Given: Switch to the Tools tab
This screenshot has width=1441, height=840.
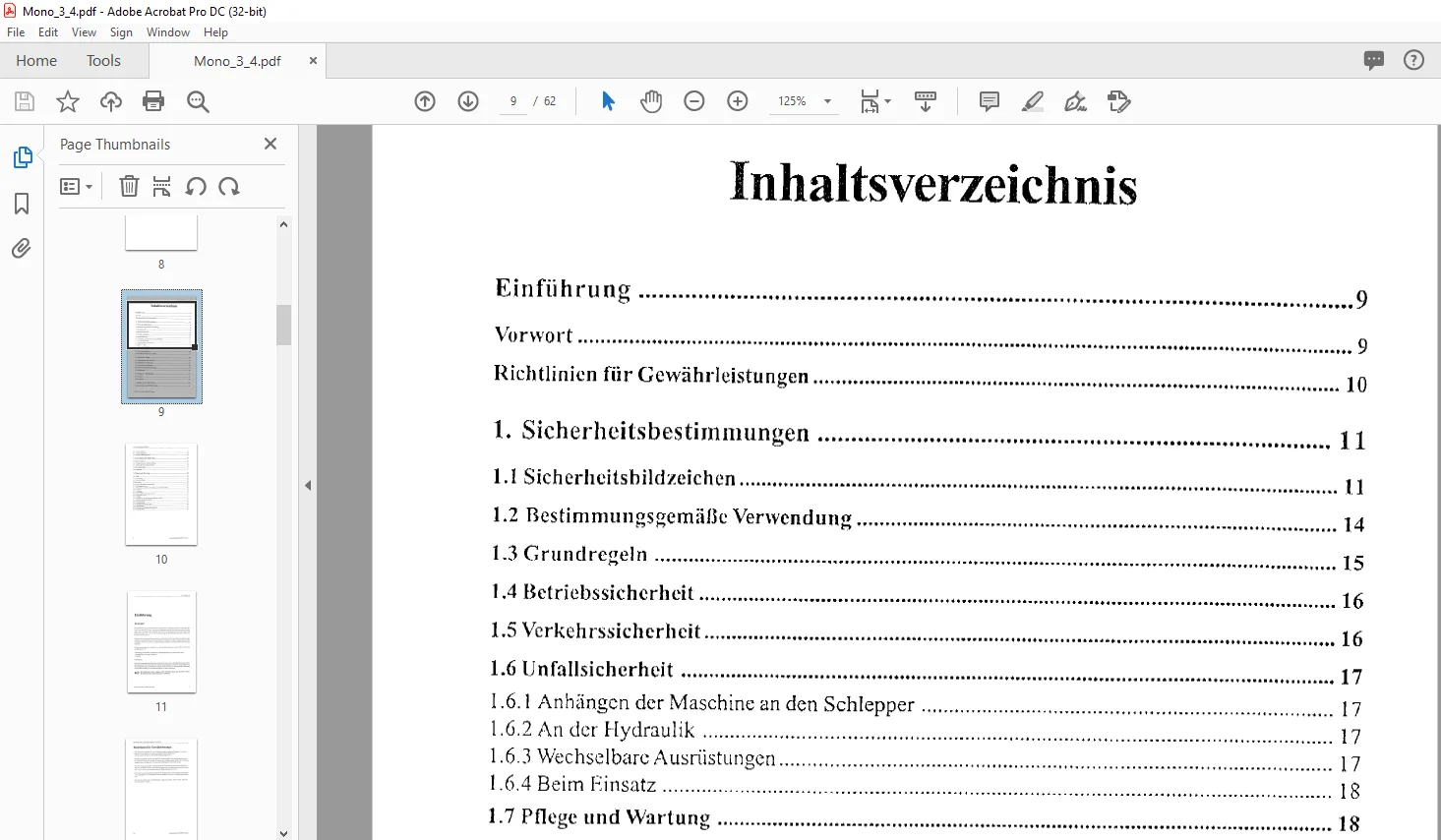Looking at the screenshot, I should coord(103,61).
